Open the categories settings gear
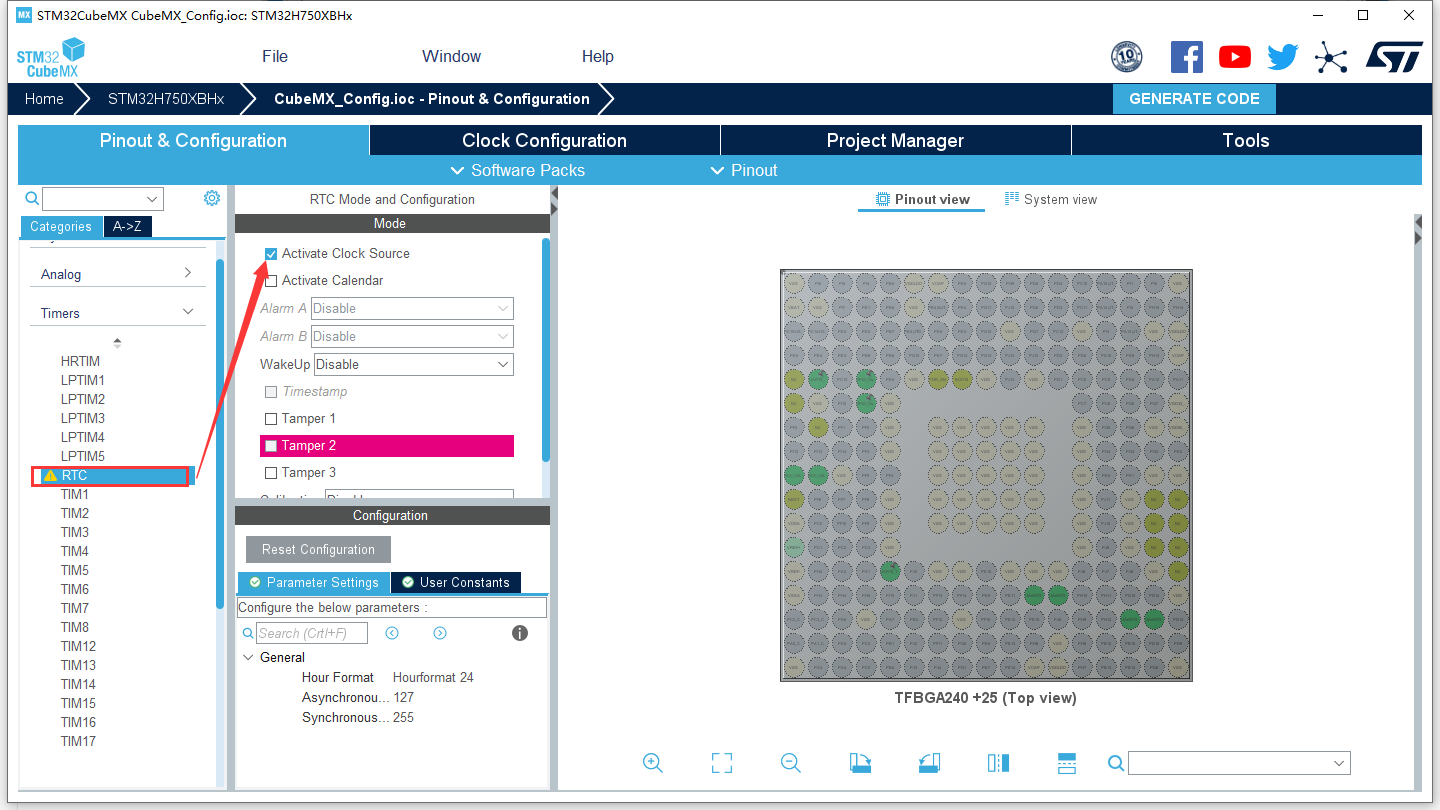Screen dimensions: 1440x810 coord(212,198)
